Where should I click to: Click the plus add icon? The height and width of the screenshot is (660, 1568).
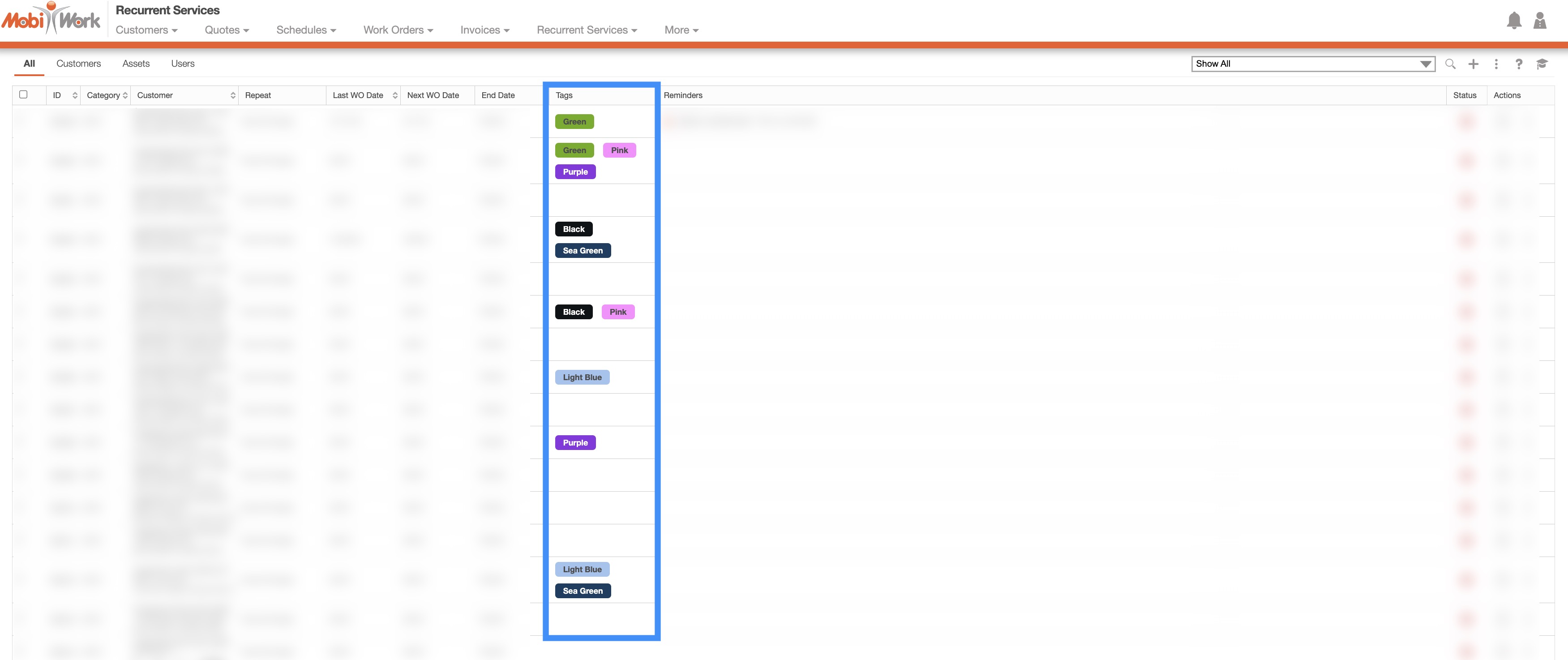click(1473, 64)
